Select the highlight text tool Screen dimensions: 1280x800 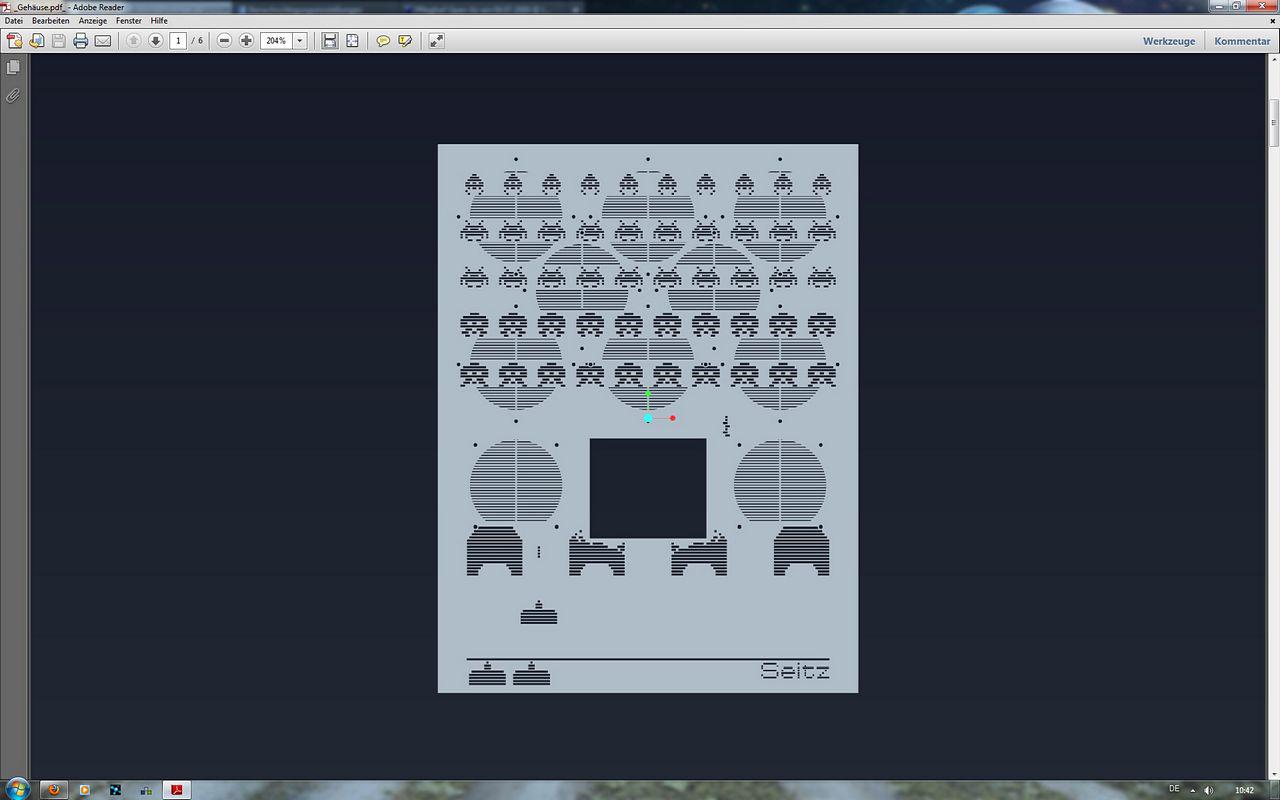click(x=405, y=41)
